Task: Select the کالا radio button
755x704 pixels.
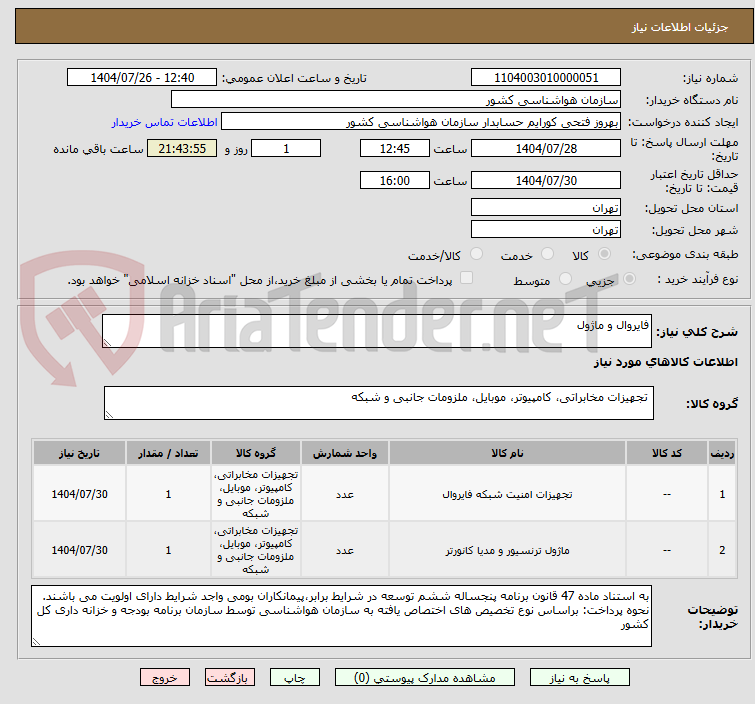Action: [604, 253]
